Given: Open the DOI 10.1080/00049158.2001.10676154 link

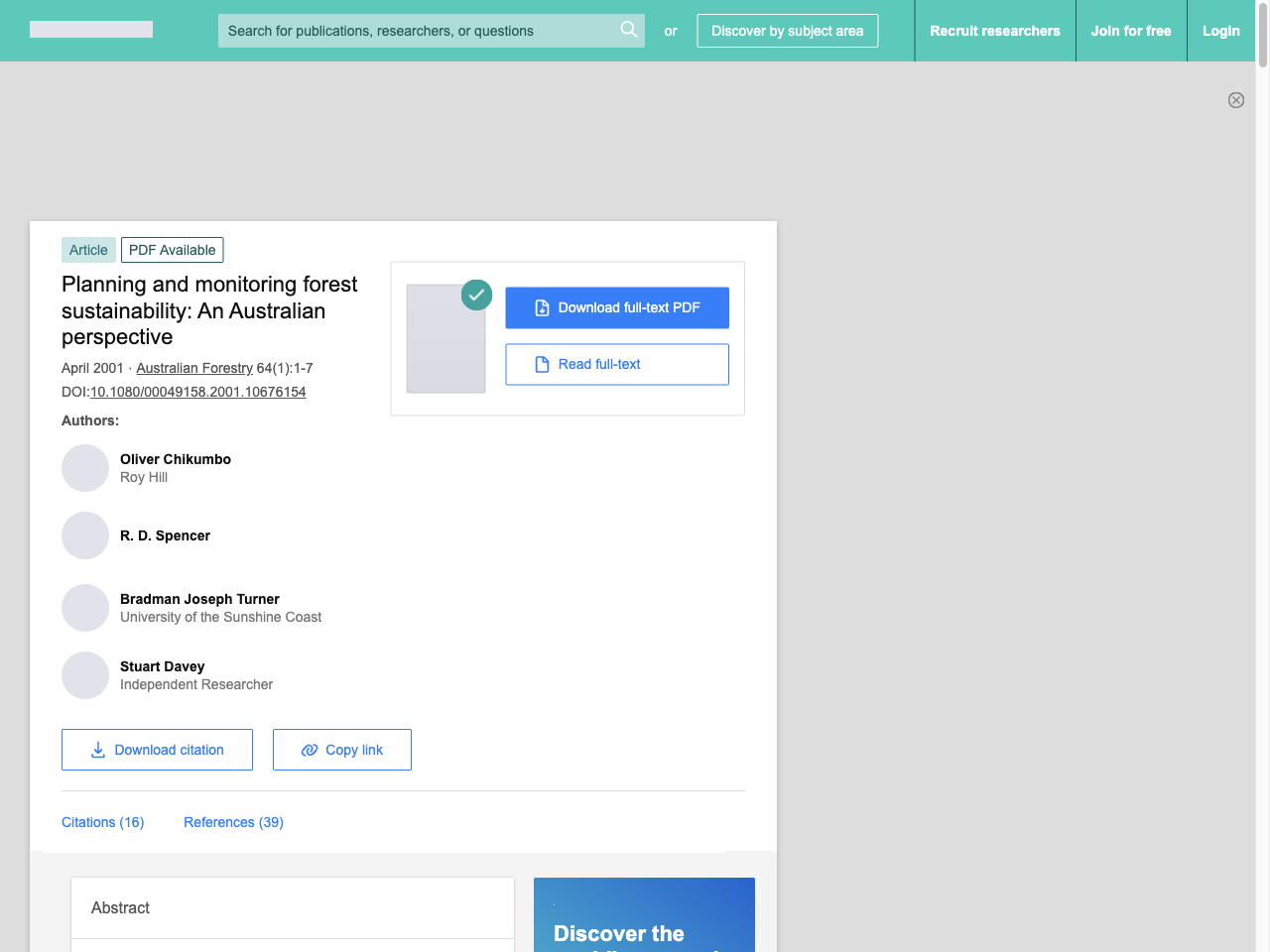Looking at the screenshot, I should 198,392.
